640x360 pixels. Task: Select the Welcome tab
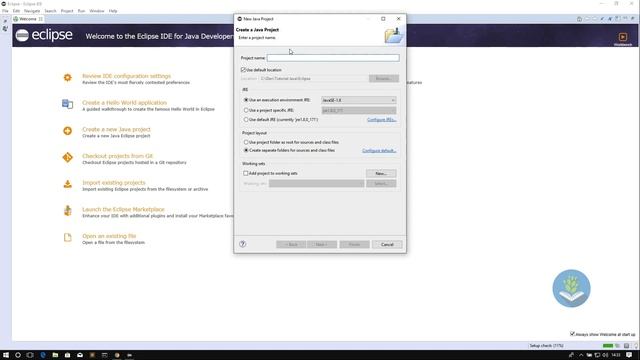click(x=28, y=19)
